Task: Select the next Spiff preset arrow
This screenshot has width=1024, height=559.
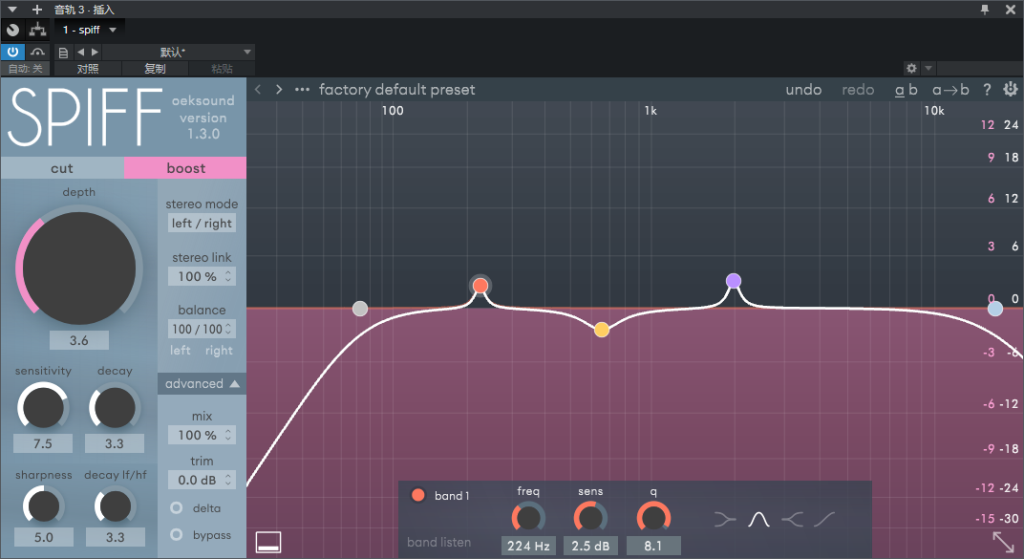Action: [279, 89]
